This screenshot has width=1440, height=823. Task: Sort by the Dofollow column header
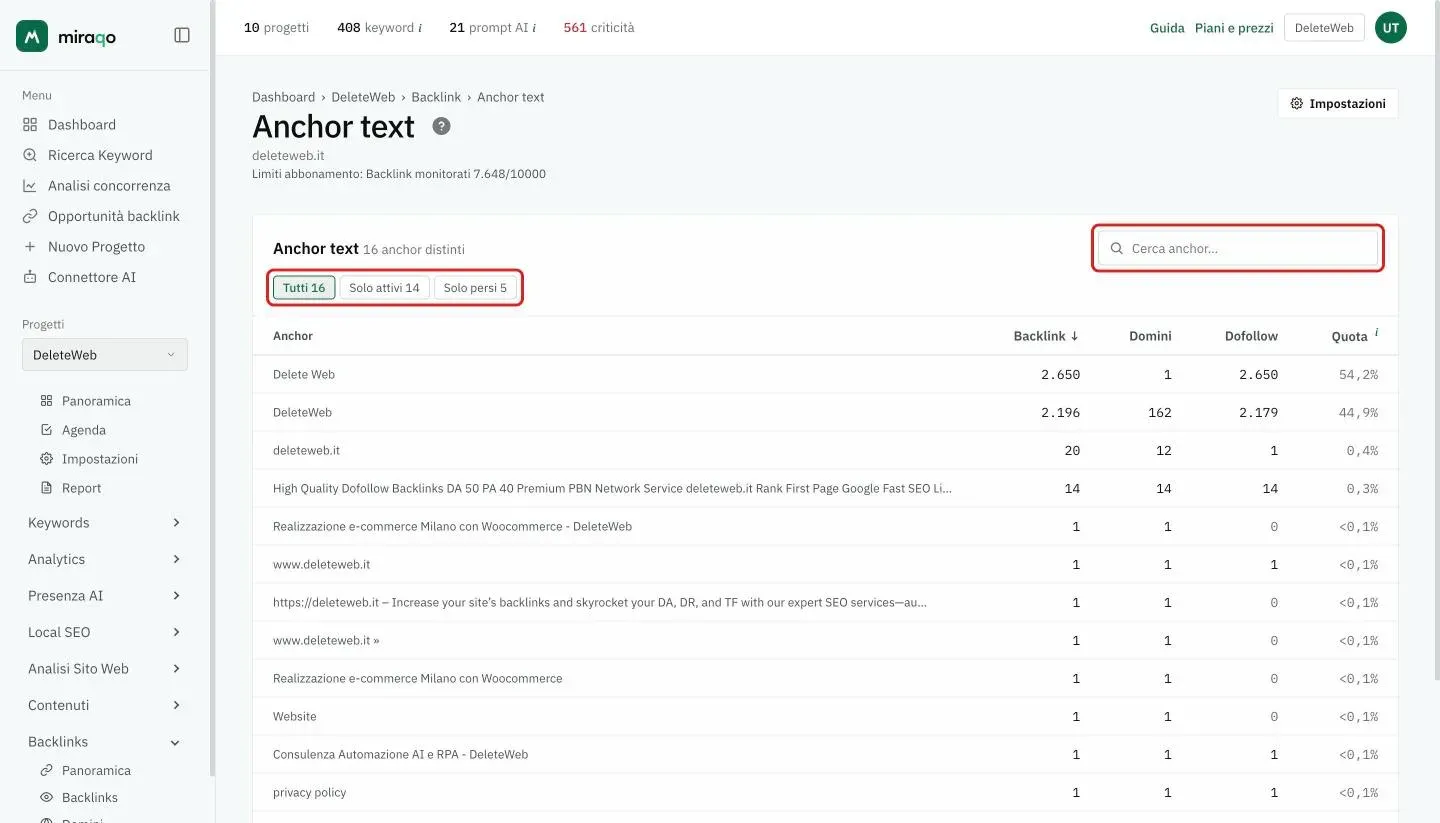[1251, 336]
